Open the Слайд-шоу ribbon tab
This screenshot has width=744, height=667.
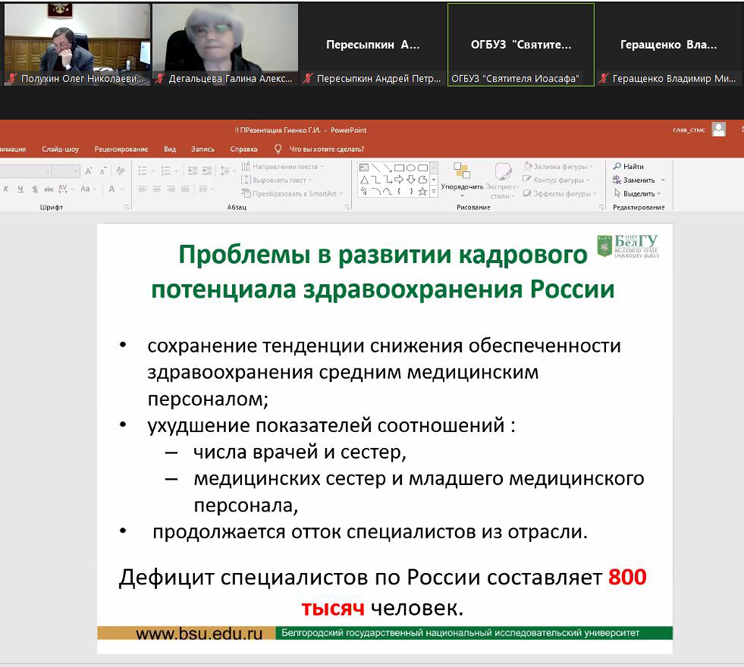tap(60, 149)
